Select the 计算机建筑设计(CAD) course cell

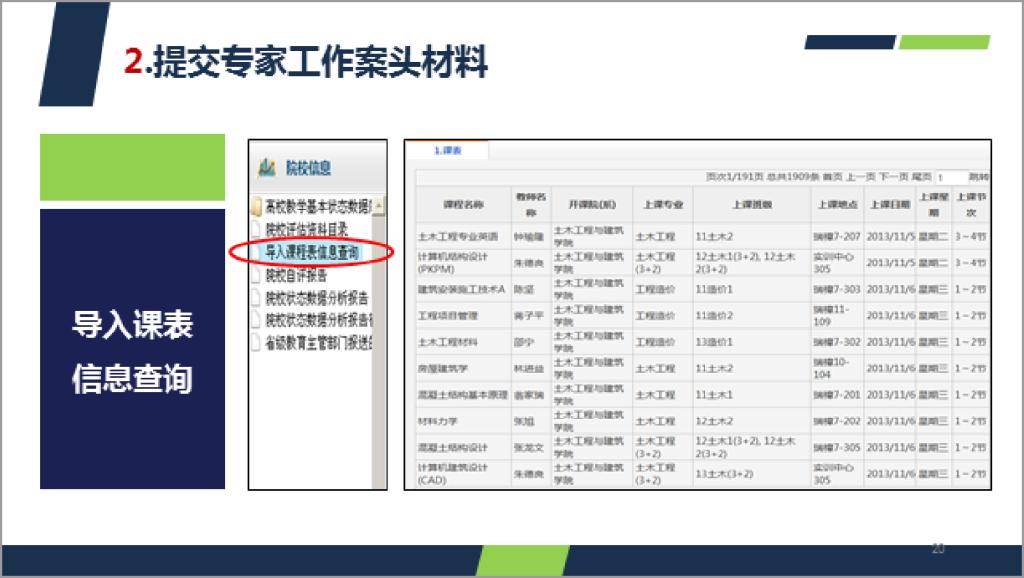coord(463,474)
